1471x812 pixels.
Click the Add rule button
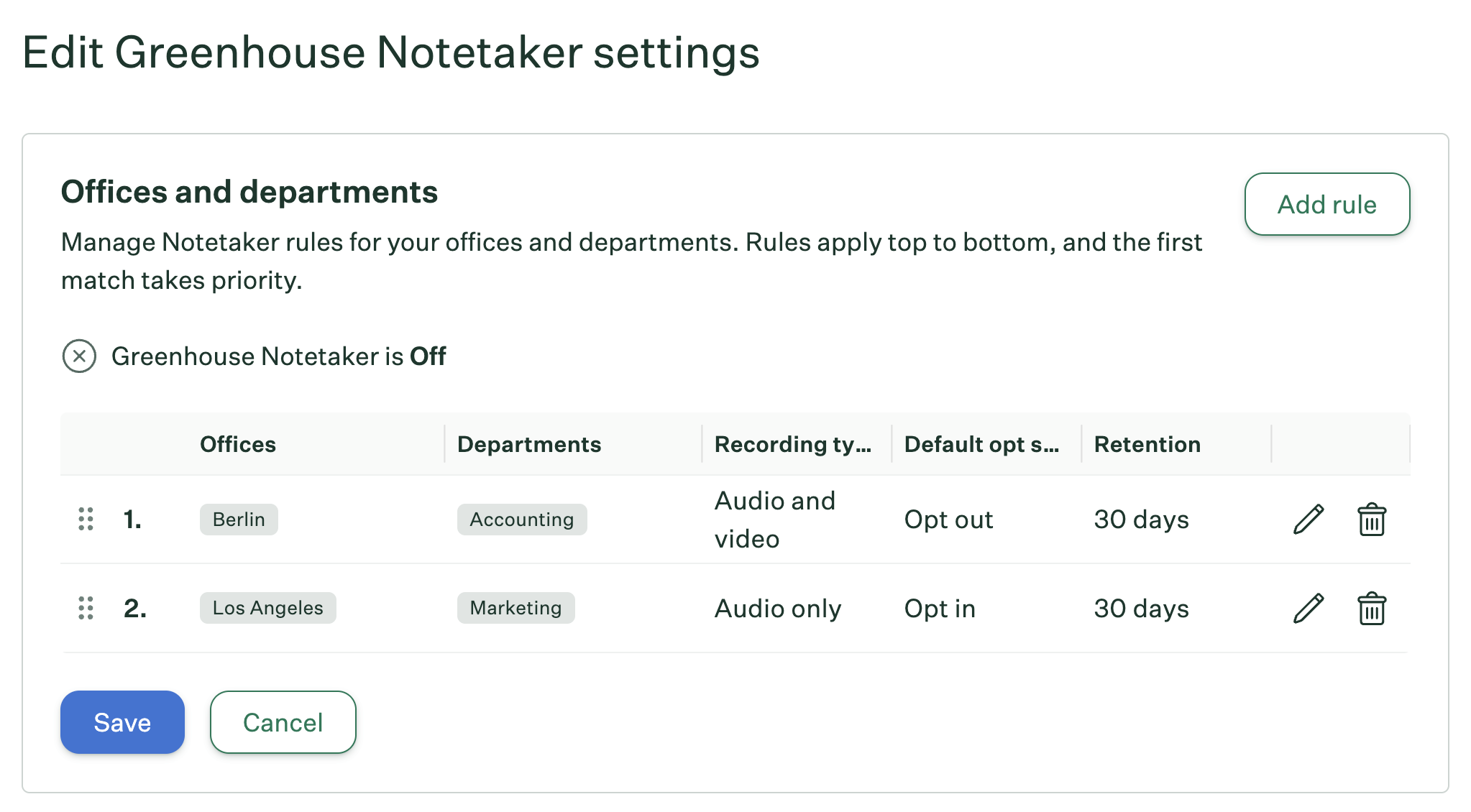click(1327, 204)
